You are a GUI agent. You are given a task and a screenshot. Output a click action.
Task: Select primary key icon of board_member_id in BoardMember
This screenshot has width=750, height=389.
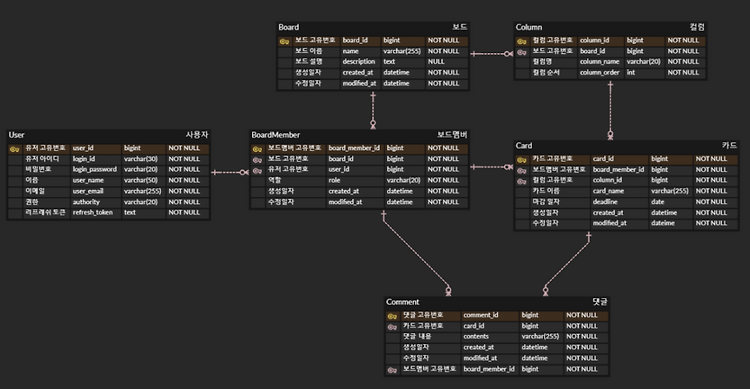click(x=257, y=149)
